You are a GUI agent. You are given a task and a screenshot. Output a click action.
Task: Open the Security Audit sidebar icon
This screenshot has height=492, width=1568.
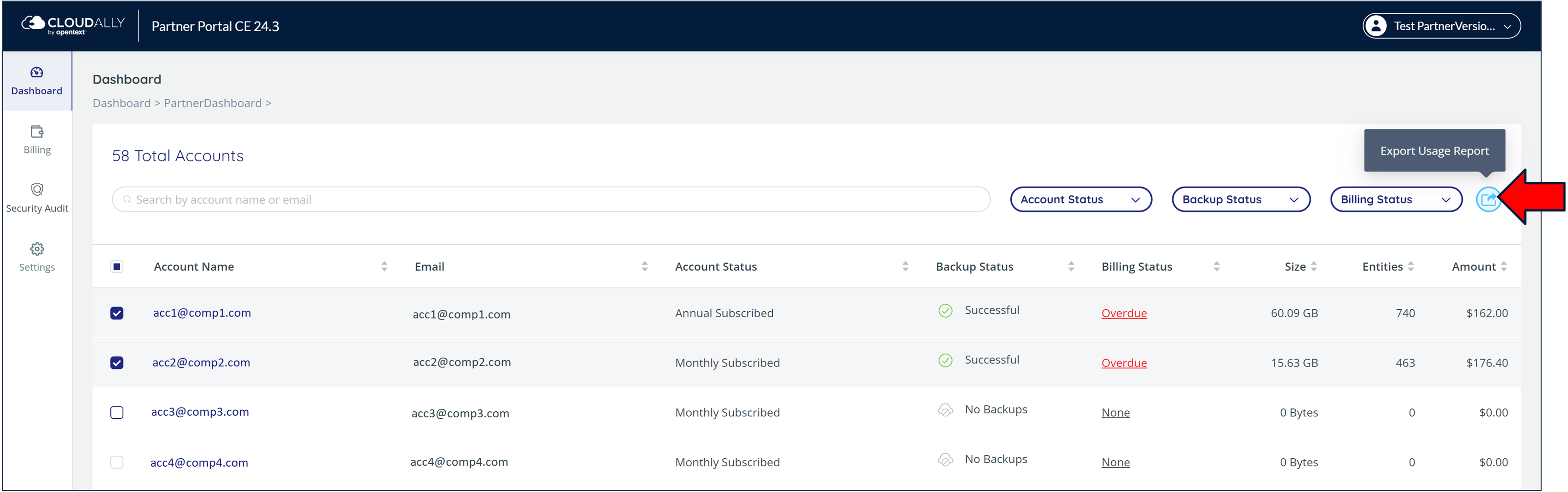pyautogui.click(x=37, y=190)
